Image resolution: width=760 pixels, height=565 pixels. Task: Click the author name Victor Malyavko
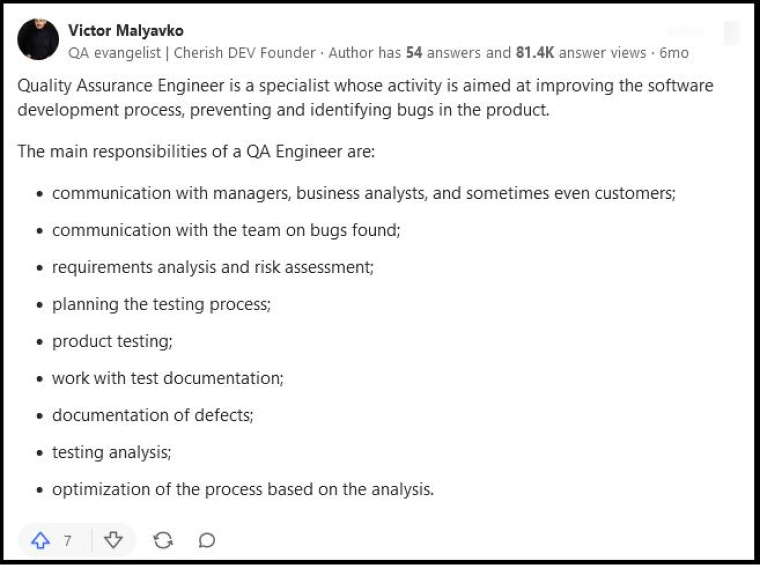pos(126,31)
